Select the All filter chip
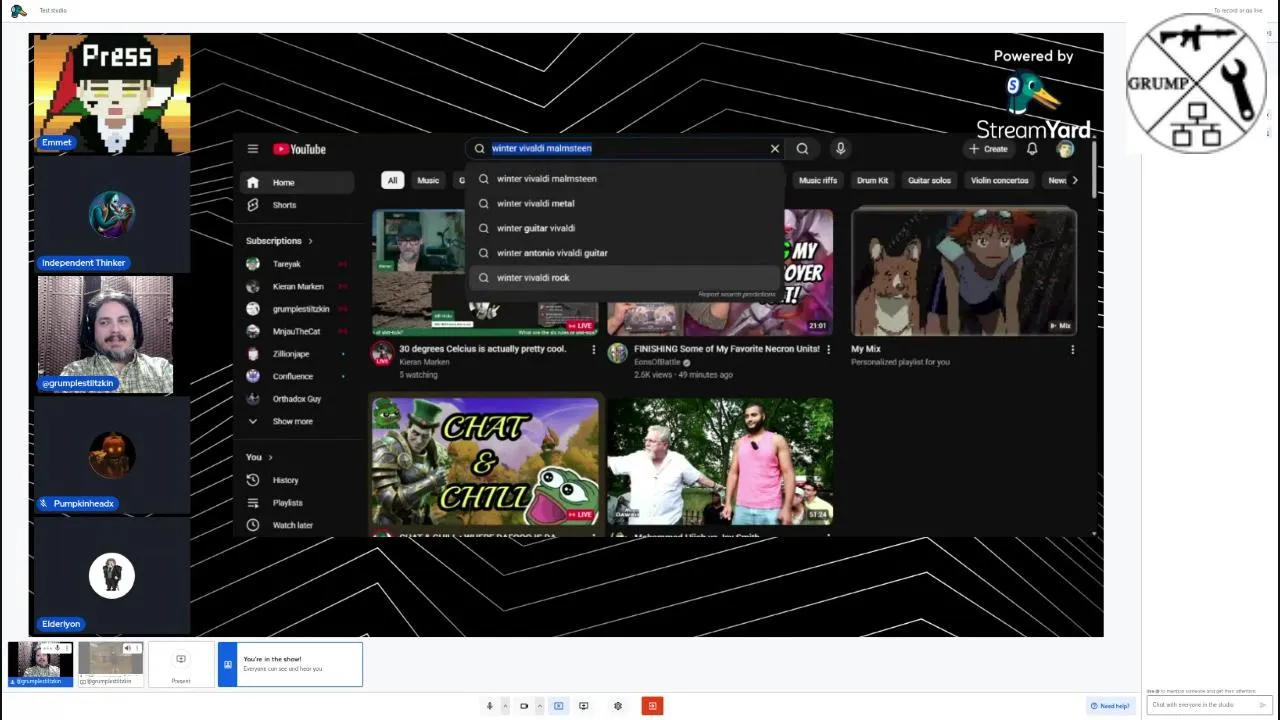 pos(392,180)
